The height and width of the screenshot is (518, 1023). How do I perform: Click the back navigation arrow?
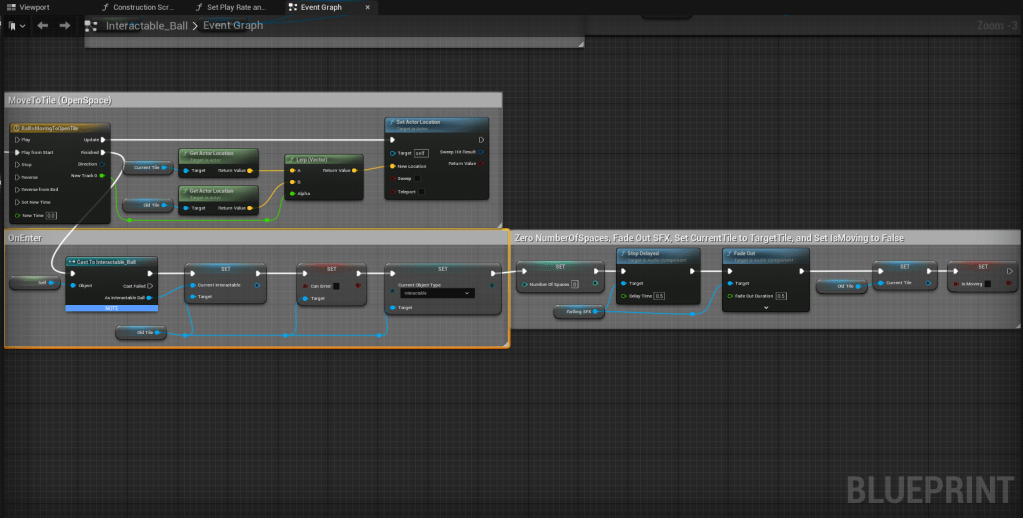pyautogui.click(x=42, y=25)
